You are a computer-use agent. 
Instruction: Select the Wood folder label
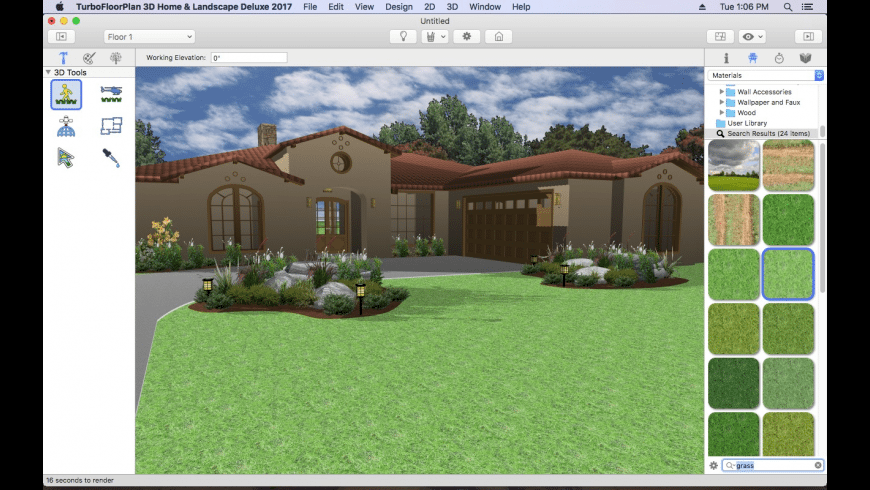tap(746, 113)
